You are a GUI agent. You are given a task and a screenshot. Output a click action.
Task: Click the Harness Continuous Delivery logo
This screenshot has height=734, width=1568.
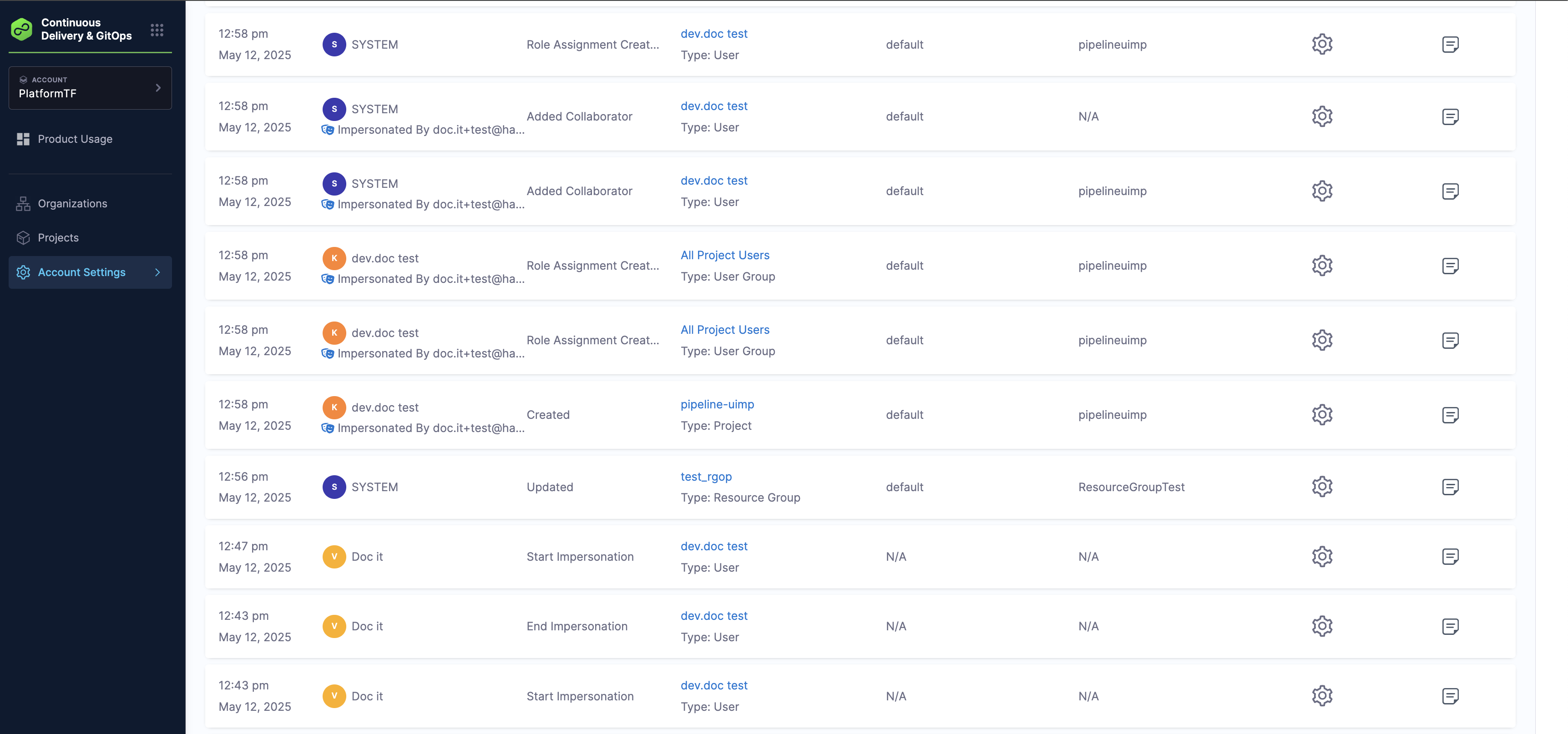(x=22, y=29)
